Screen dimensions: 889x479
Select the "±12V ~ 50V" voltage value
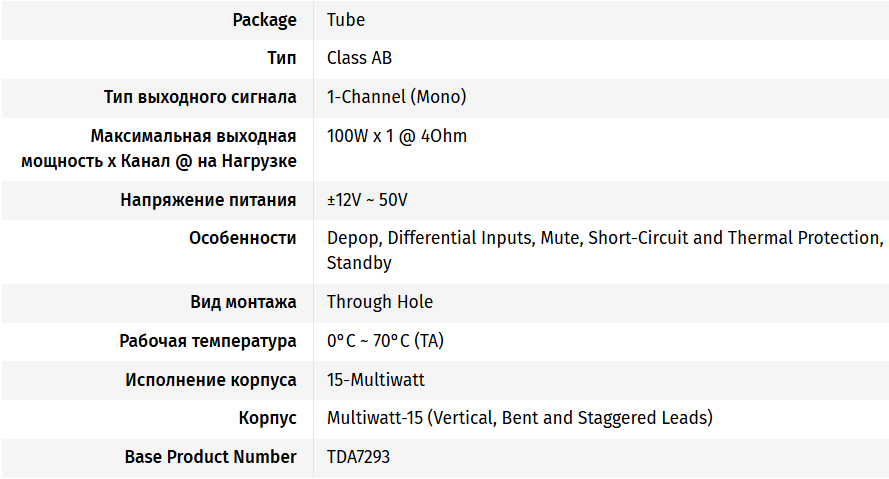pos(367,200)
